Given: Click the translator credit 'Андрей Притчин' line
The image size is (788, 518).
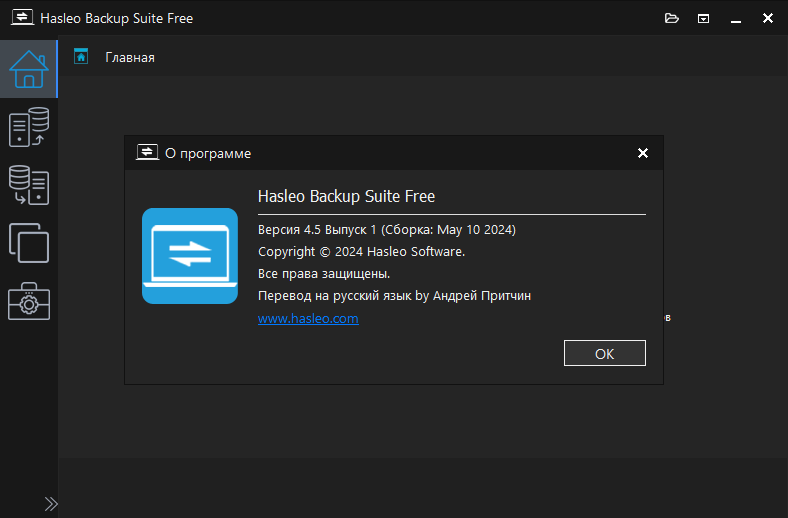Looking at the screenshot, I should [394, 296].
